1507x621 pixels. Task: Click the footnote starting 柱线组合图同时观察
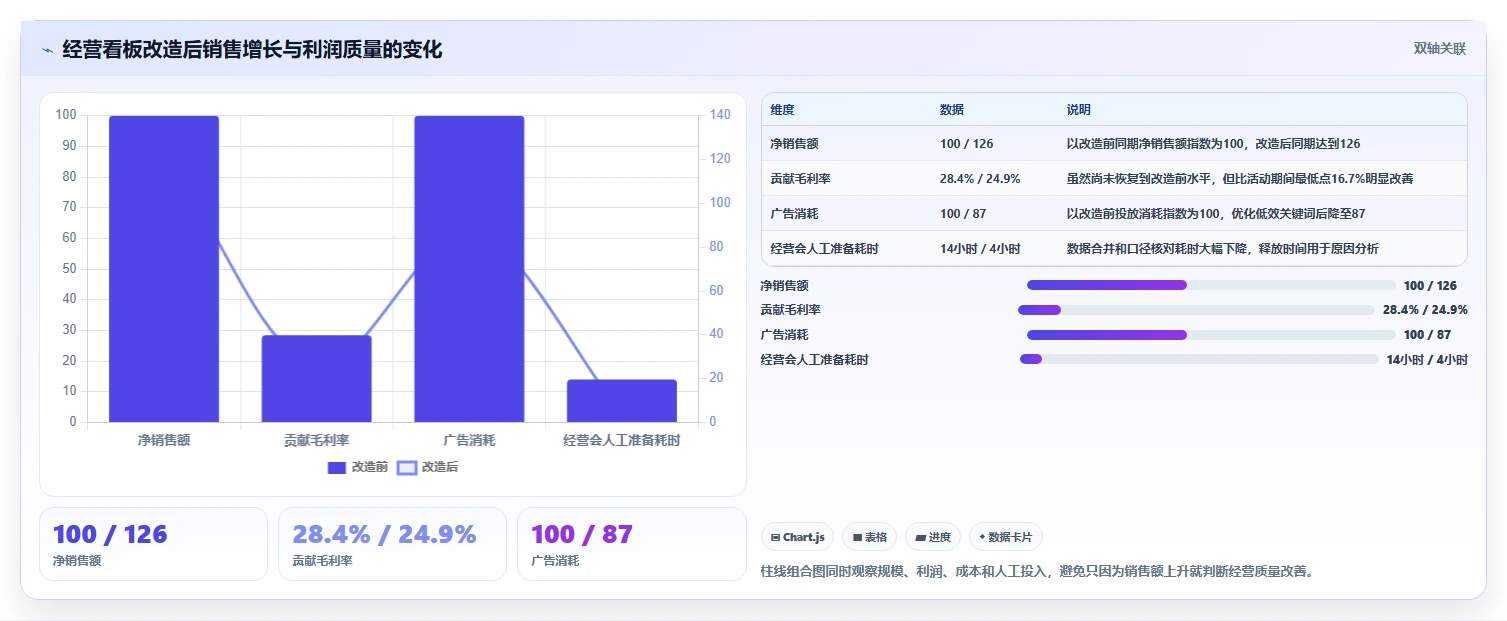1037,572
